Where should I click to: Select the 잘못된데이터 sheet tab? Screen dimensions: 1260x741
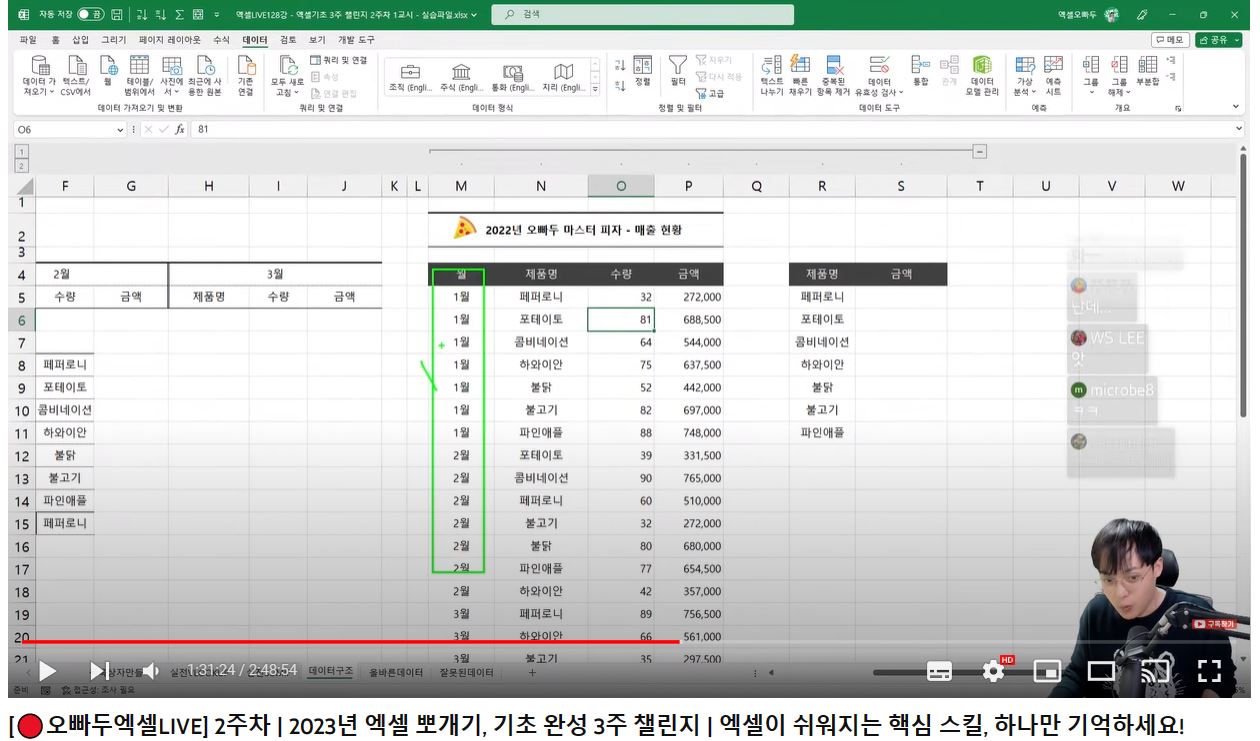(x=466, y=673)
